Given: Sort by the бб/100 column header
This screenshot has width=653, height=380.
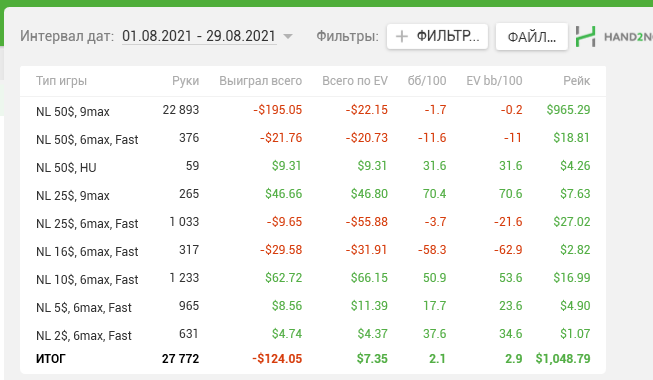Looking at the screenshot, I should 426,80.
